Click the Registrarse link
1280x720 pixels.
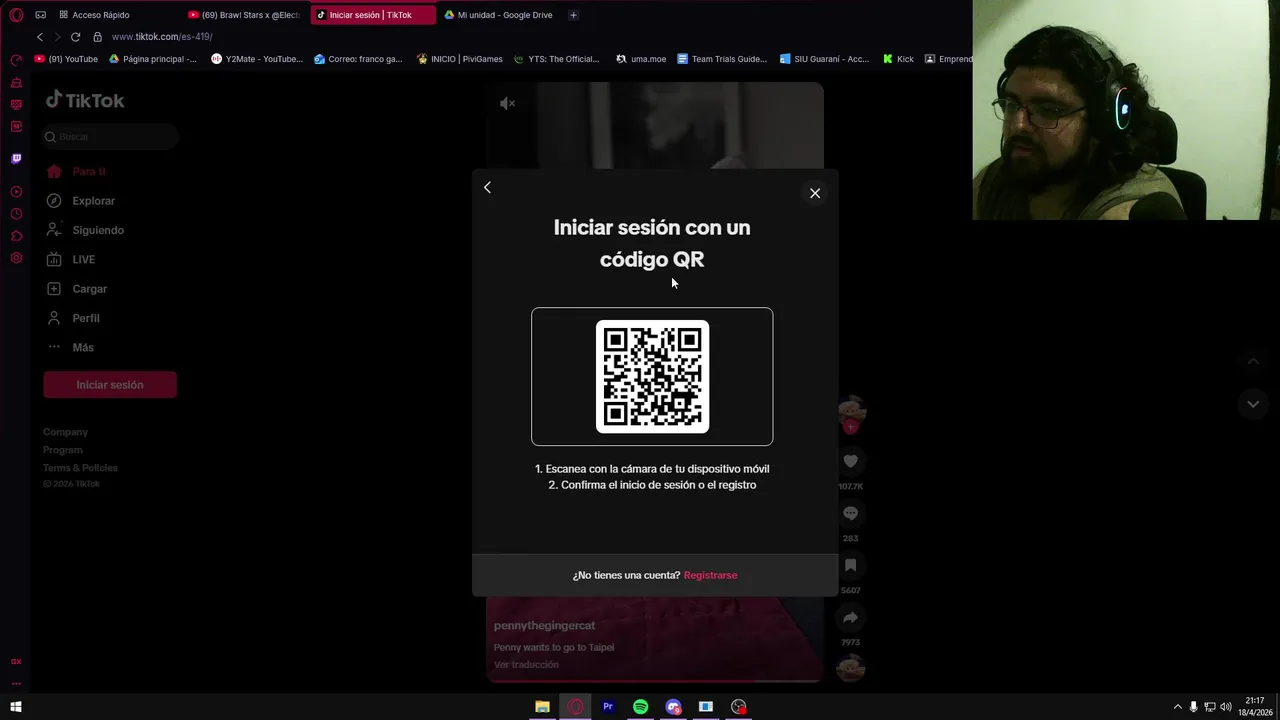[710, 575]
